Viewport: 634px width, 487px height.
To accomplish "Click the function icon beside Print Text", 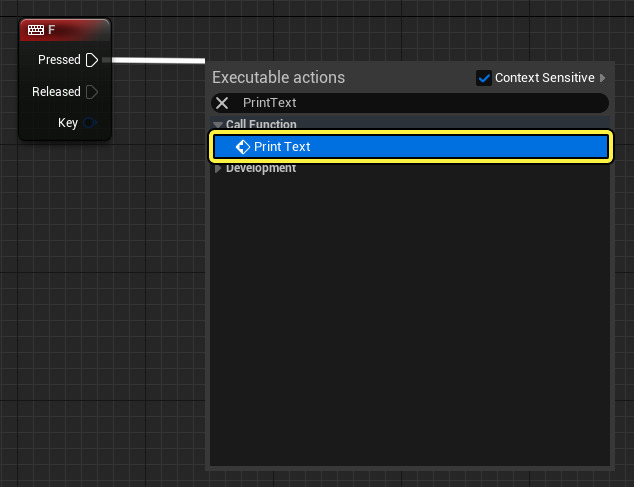I will pos(243,147).
